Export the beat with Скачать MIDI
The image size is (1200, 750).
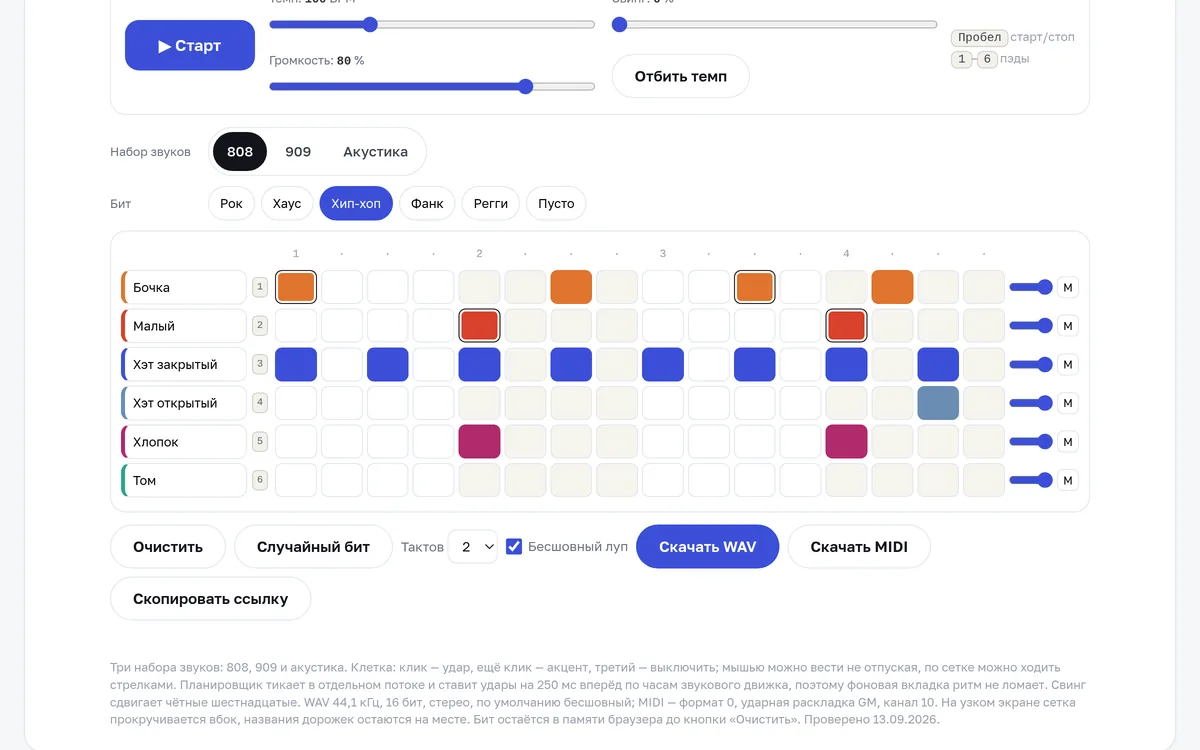click(859, 547)
